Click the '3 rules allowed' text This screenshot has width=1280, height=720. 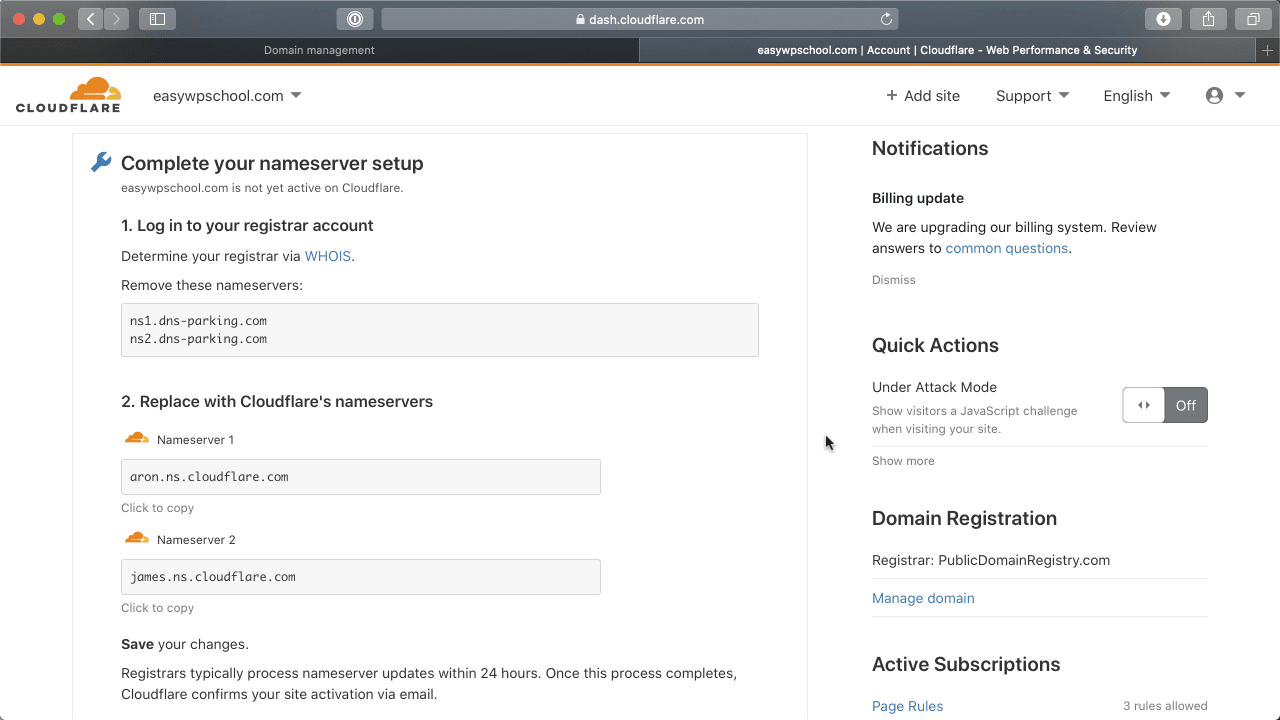point(1165,706)
